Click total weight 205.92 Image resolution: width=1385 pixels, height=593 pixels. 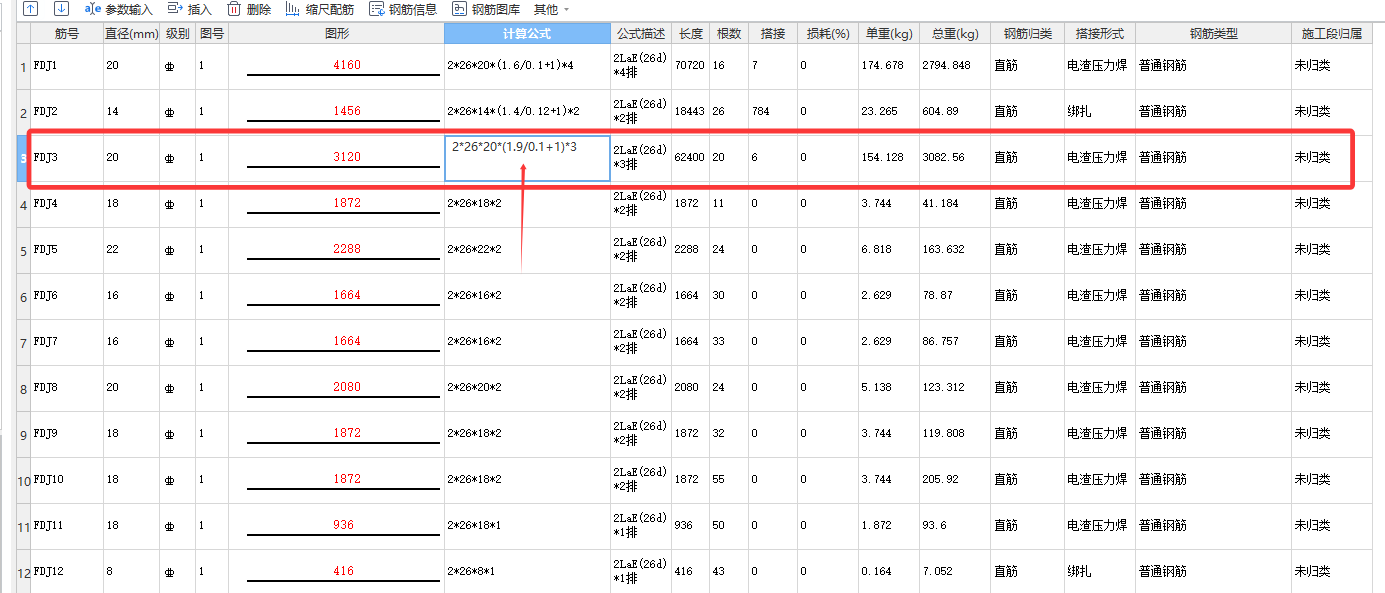940,480
